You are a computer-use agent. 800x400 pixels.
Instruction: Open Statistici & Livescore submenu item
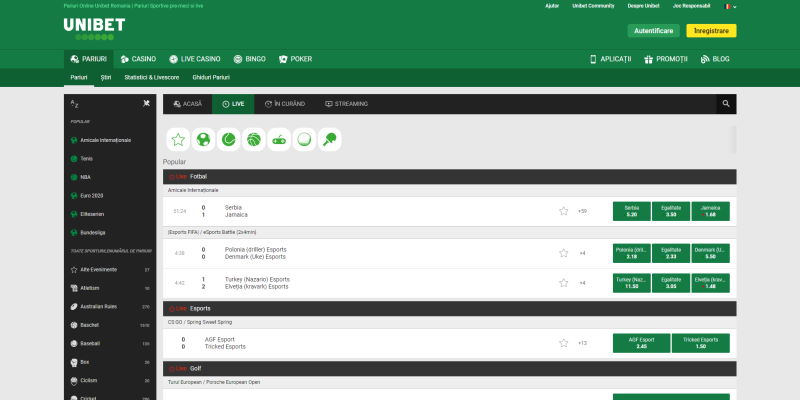pos(152,78)
